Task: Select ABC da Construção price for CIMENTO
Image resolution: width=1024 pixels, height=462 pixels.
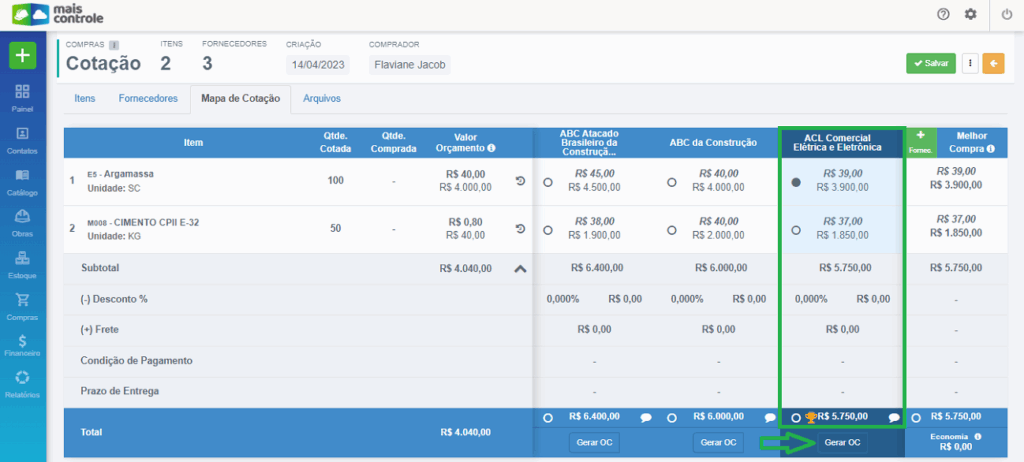Action: [671, 229]
